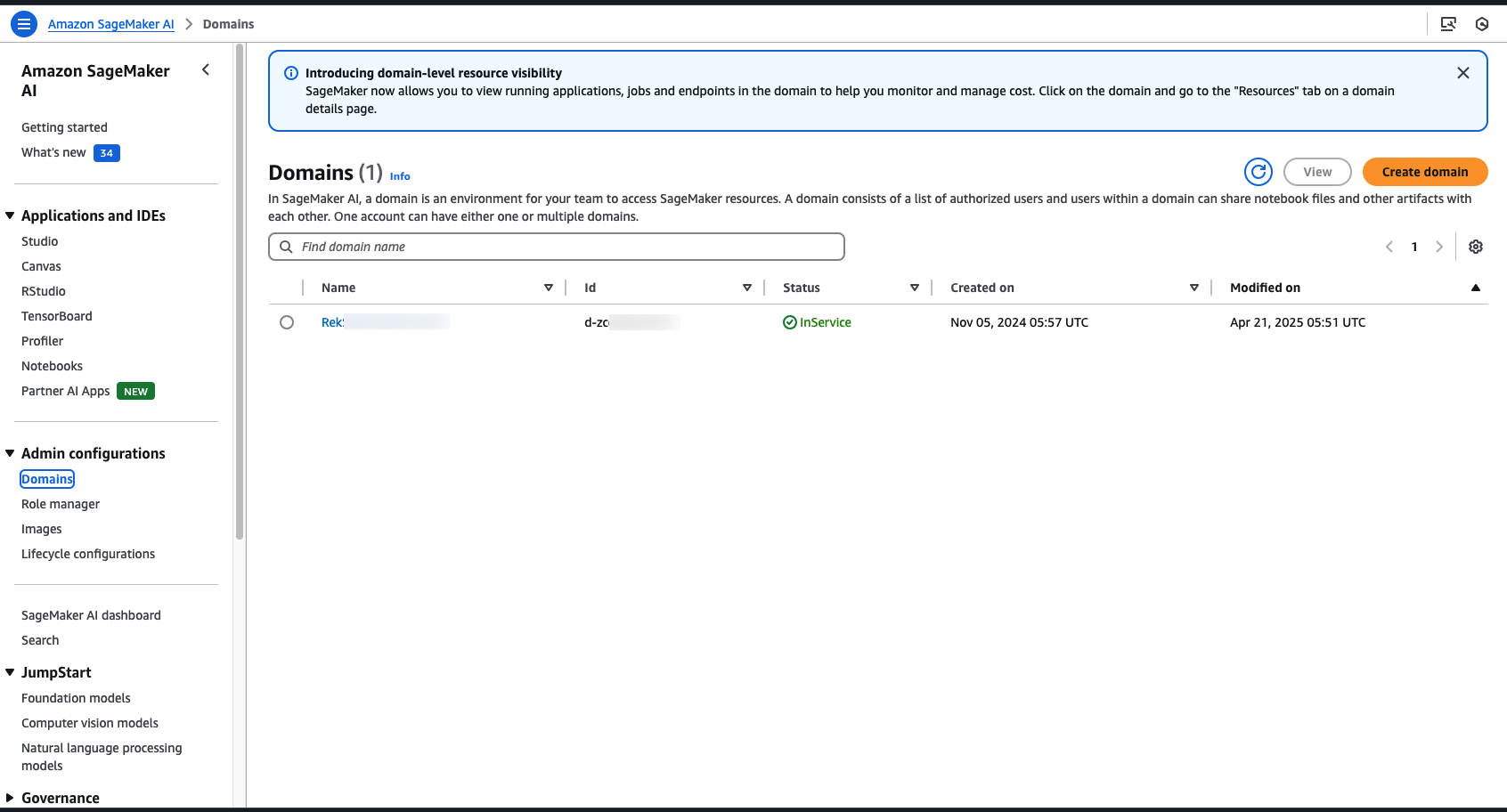Open Foundation models under JumpStart
This screenshot has height=812, width=1507.
tap(76, 698)
